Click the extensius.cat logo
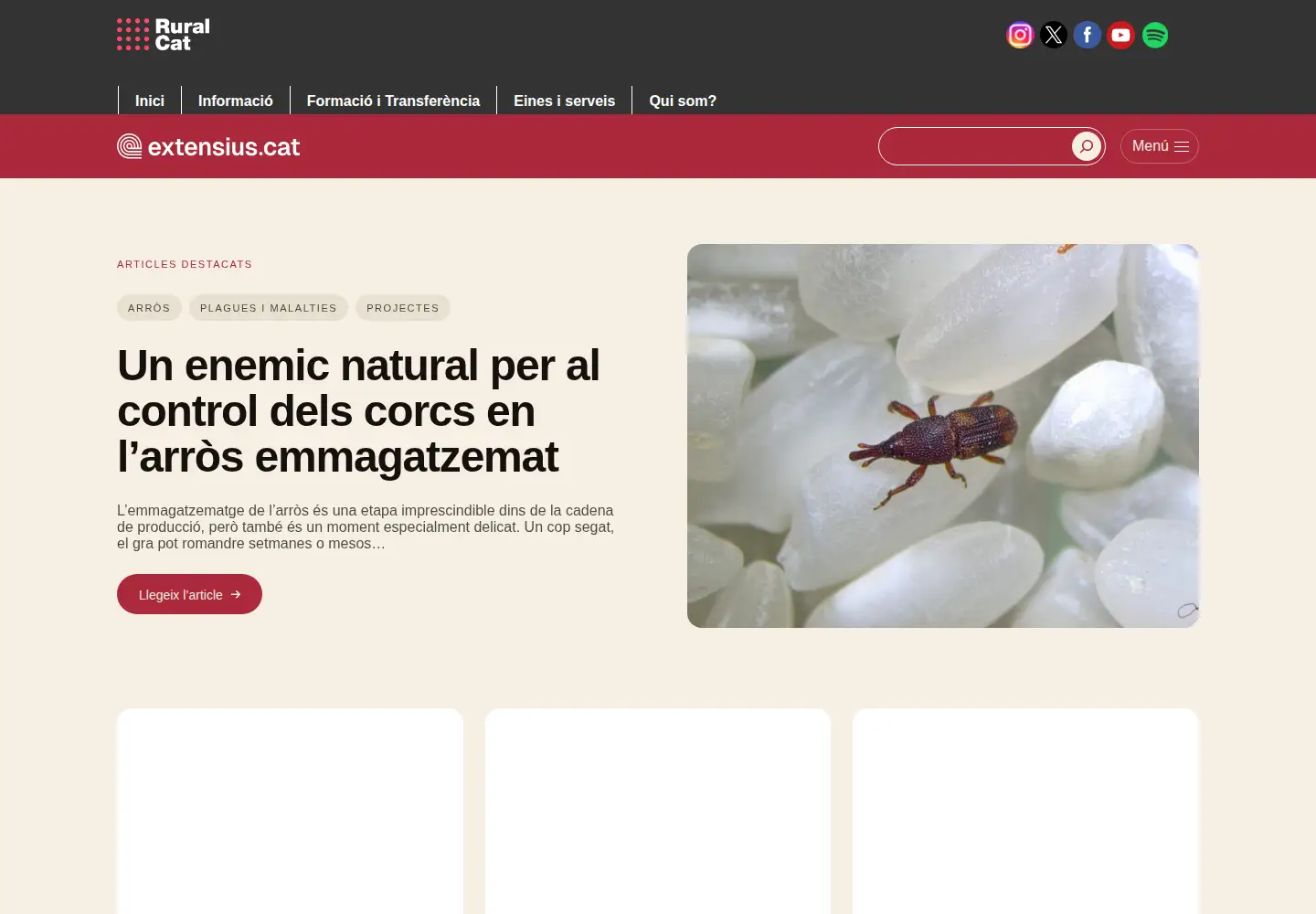Image resolution: width=1316 pixels, height=914 pixels. coord(208,146)
